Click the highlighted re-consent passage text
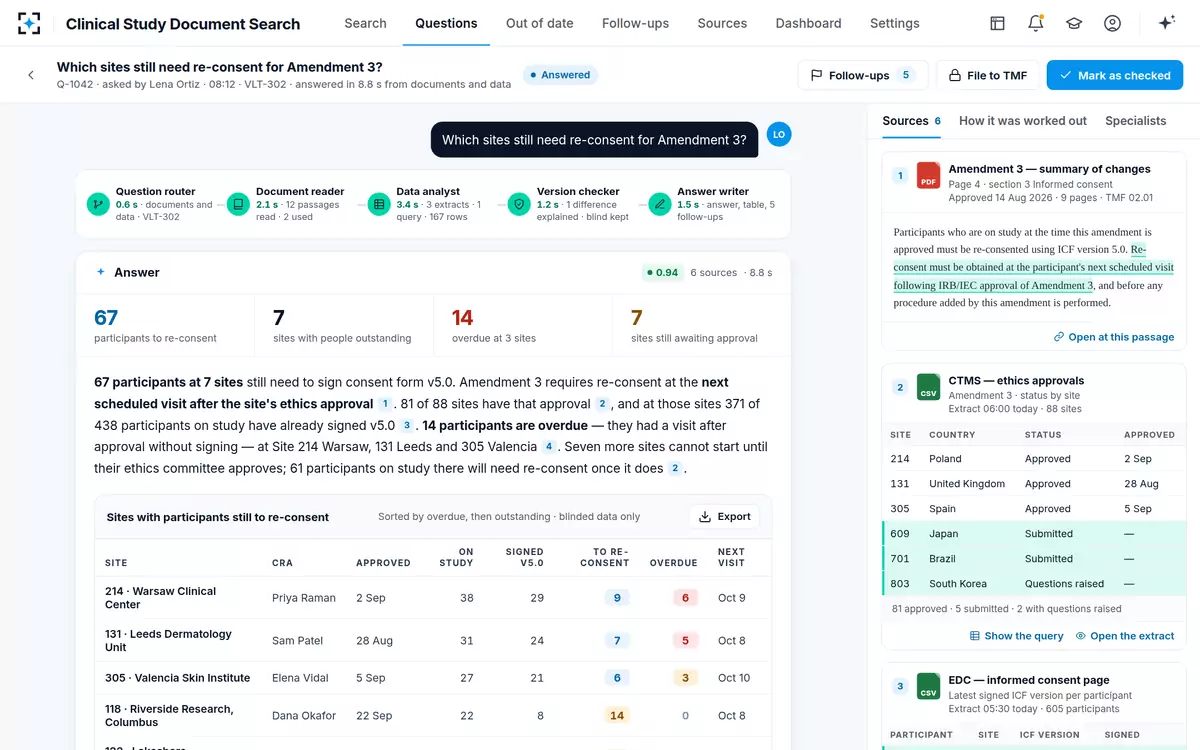Screen dimensions: 1200x750 pos(1034,267)
